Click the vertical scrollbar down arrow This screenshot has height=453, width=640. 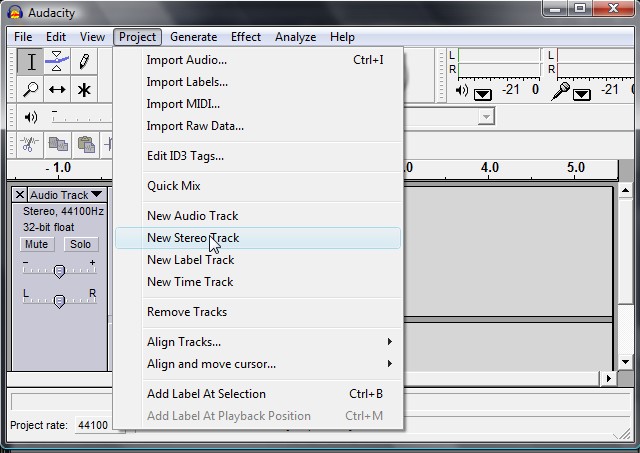pyautogui.click(x=625, y=362)
